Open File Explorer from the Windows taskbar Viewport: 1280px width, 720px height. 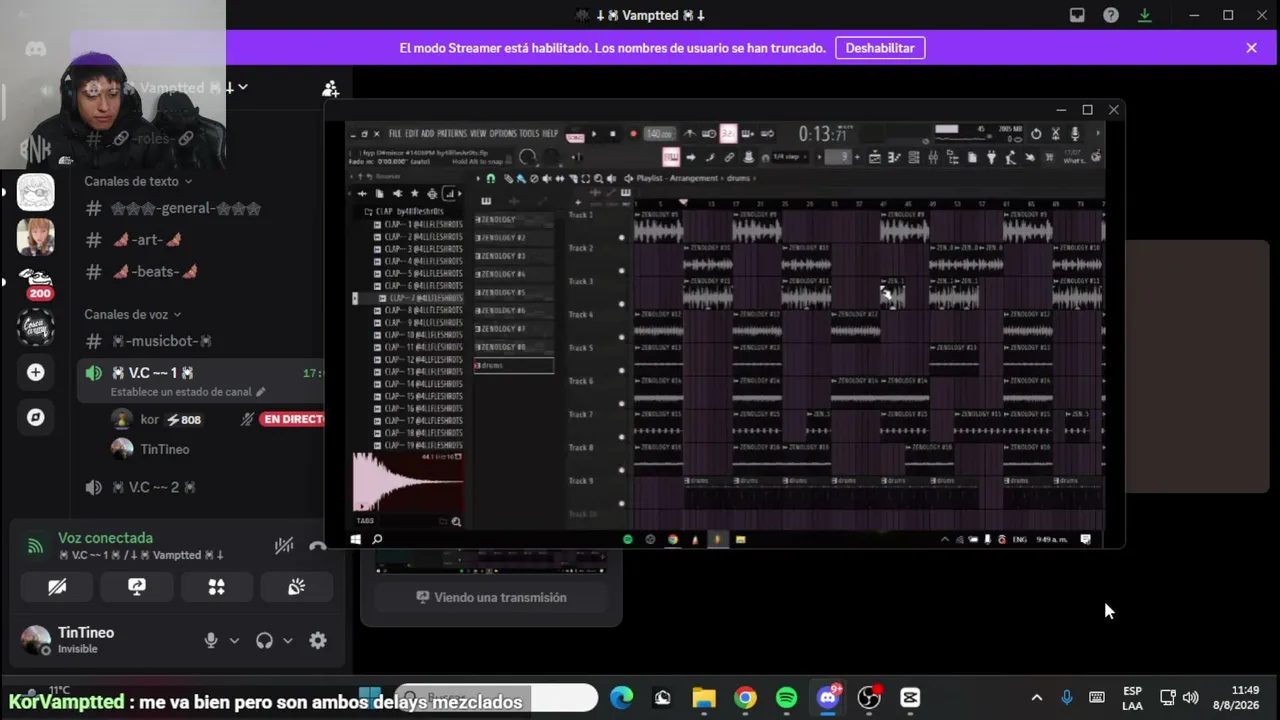tap(704, 698)
